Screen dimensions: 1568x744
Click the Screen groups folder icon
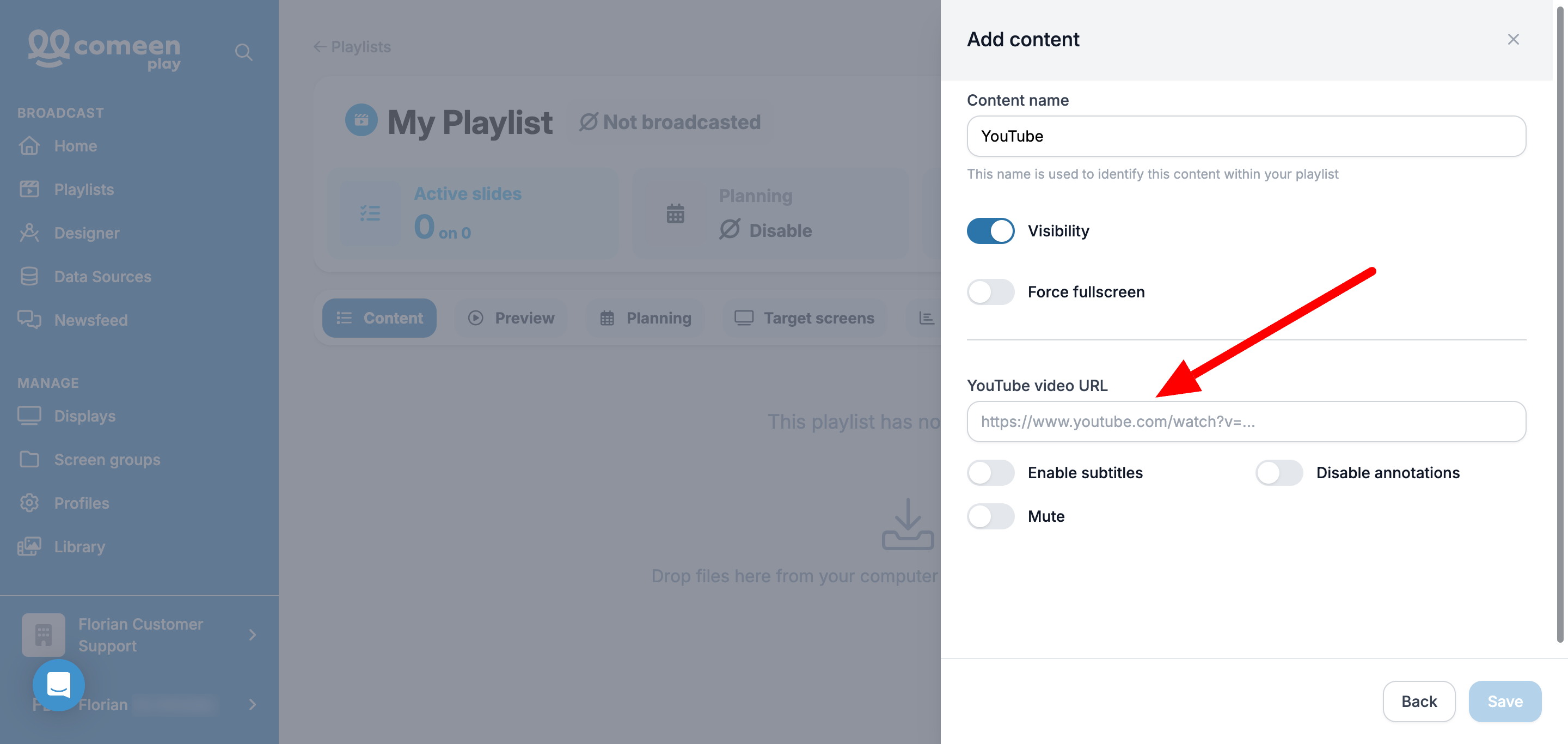coord(29,459)
